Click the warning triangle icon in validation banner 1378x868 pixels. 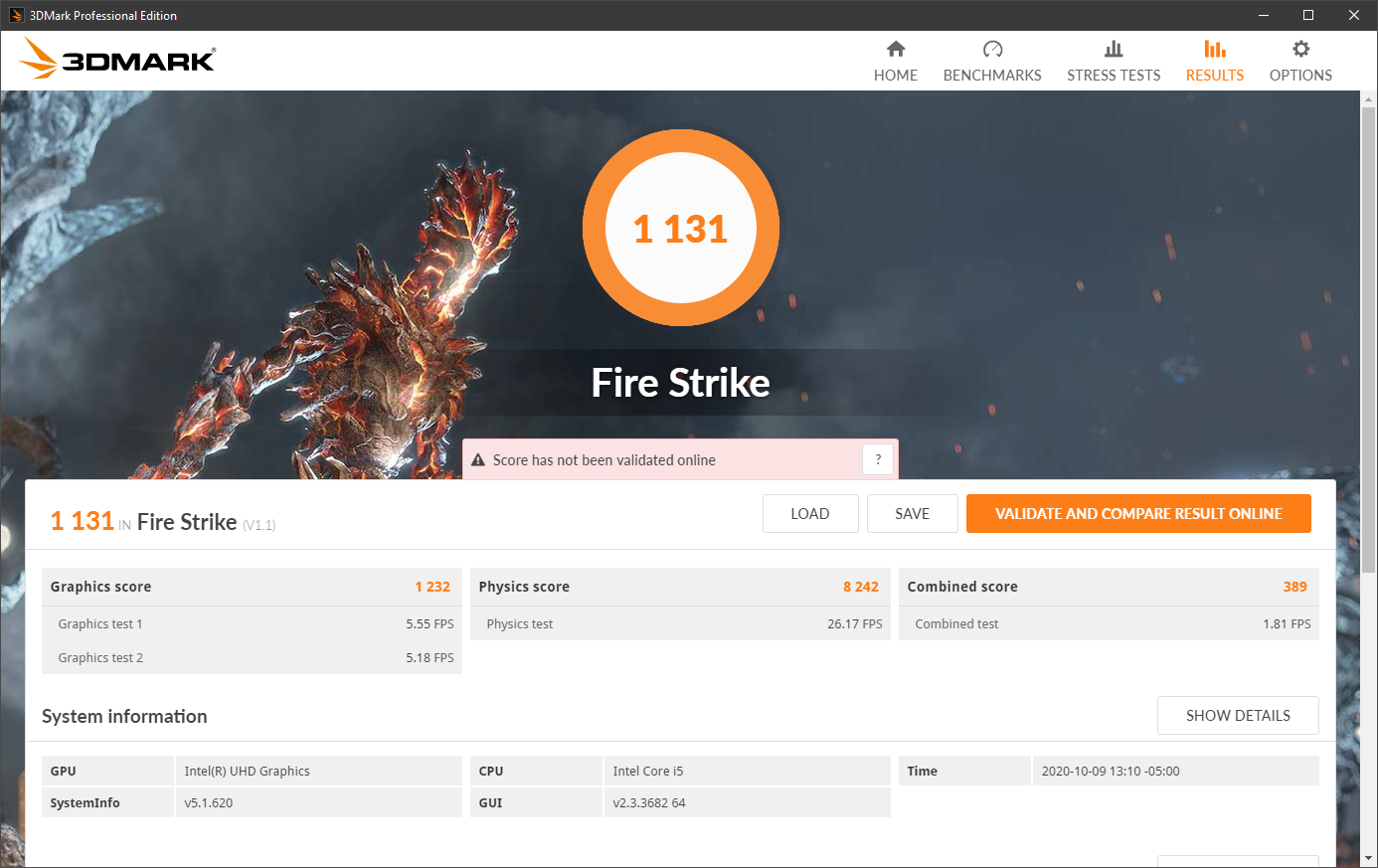click(x=477, y=460)
